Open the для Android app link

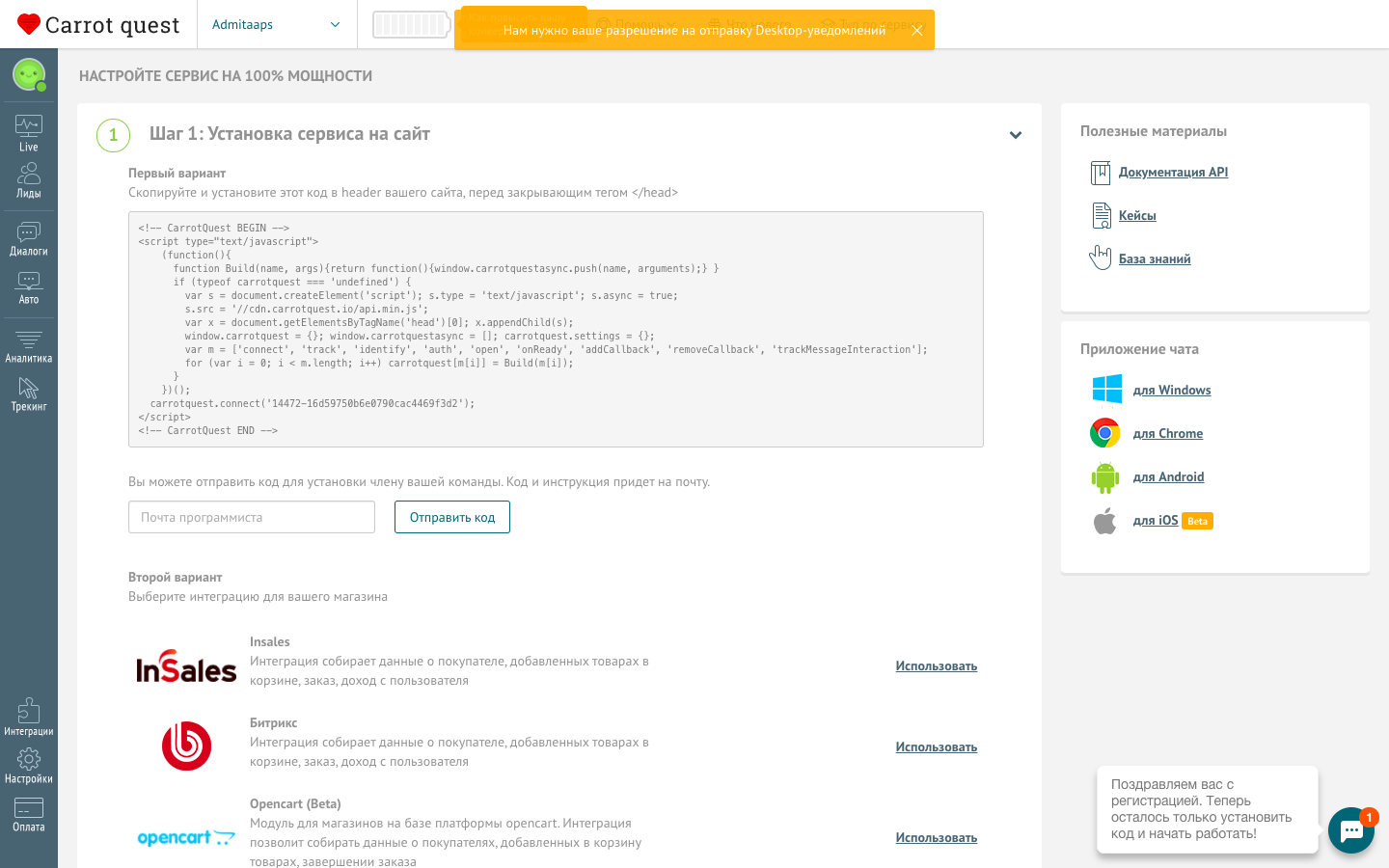coord(1168,477)
